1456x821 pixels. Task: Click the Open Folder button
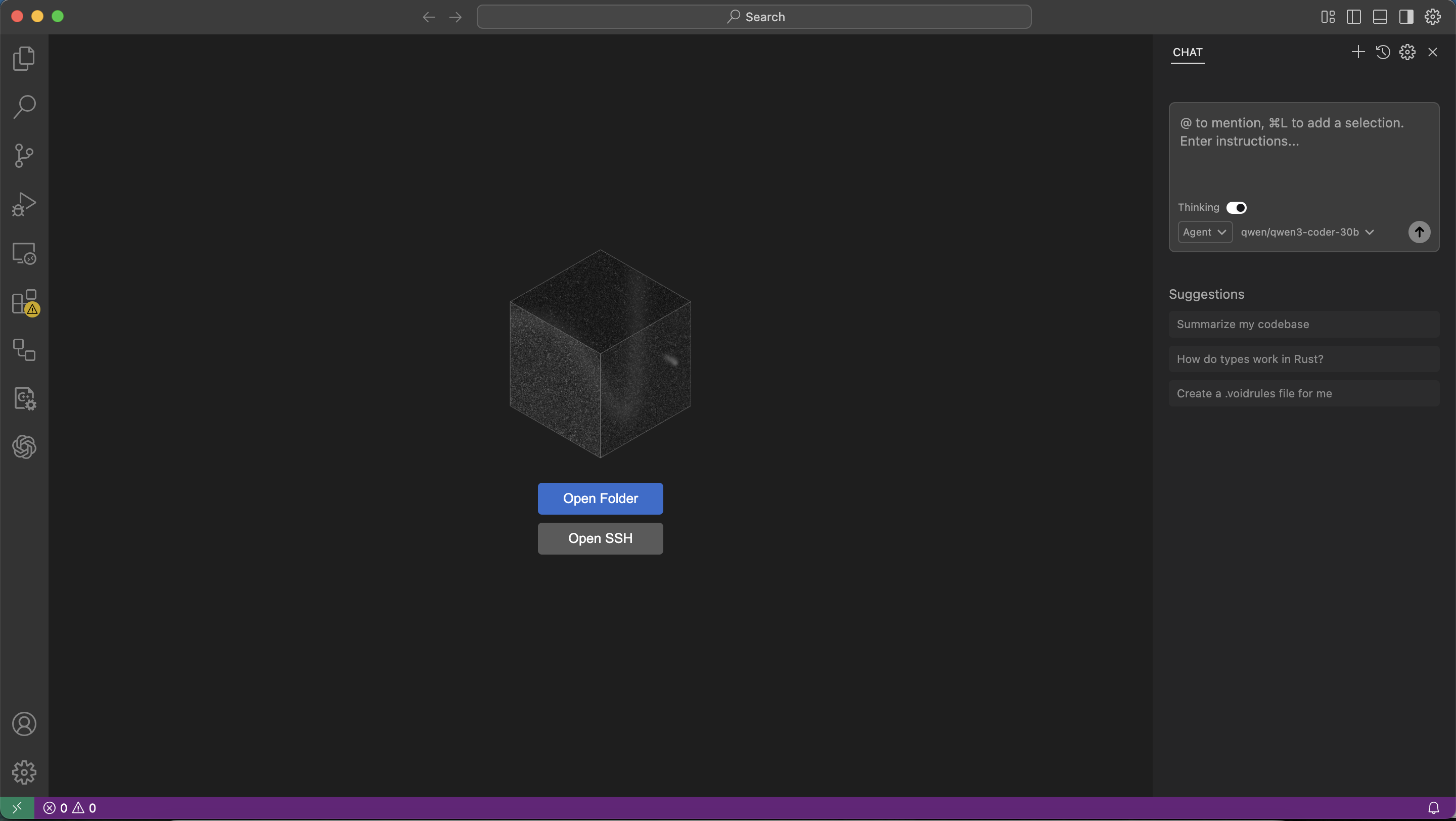[x=600, y=498]
